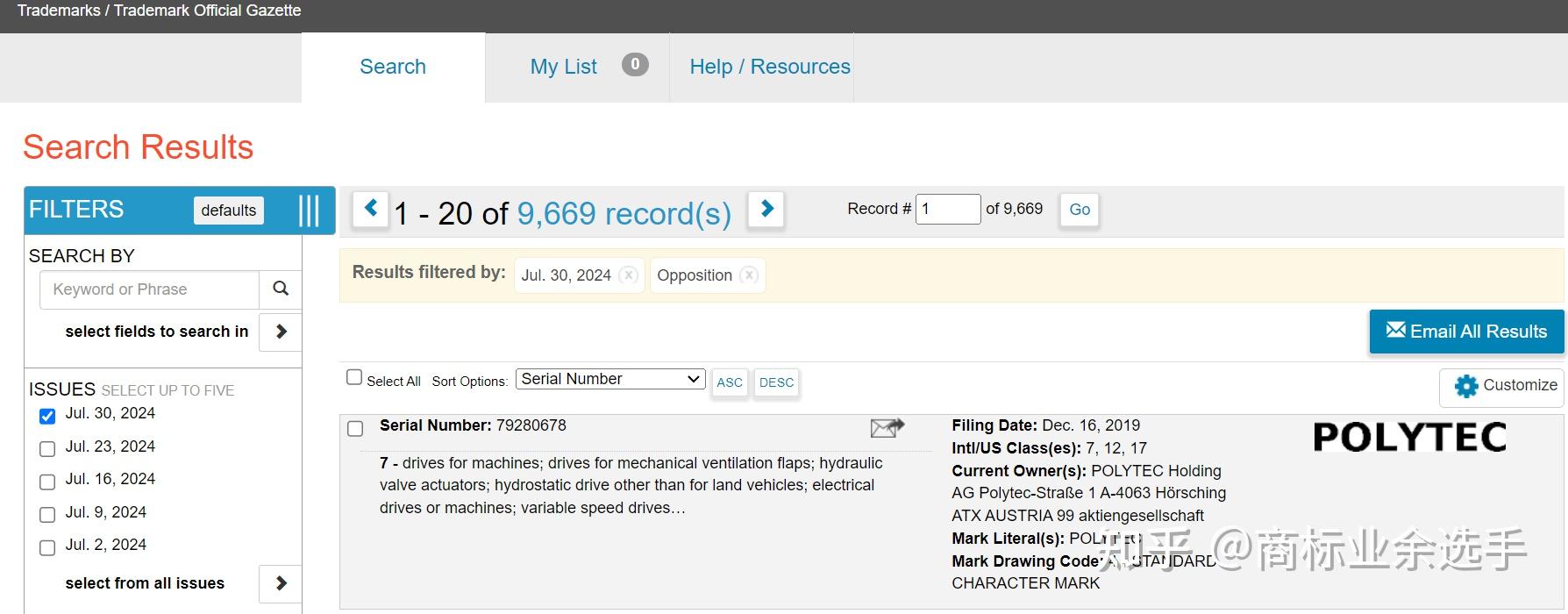Switch to the My List tab

[564, 67]
